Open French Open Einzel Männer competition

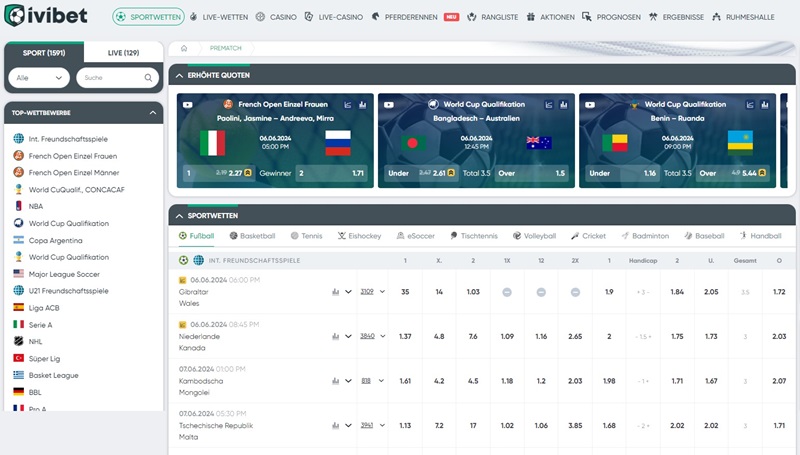point(73,173)
